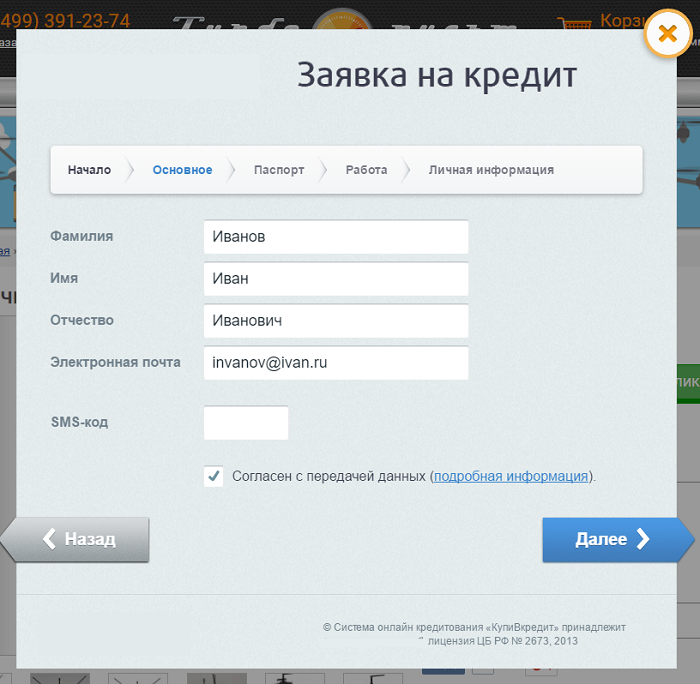Image resolution: width=700 pixels, height=684 pixels.
Task: Click the Заявка на кредит heading
Action: [x=437, y=75]
